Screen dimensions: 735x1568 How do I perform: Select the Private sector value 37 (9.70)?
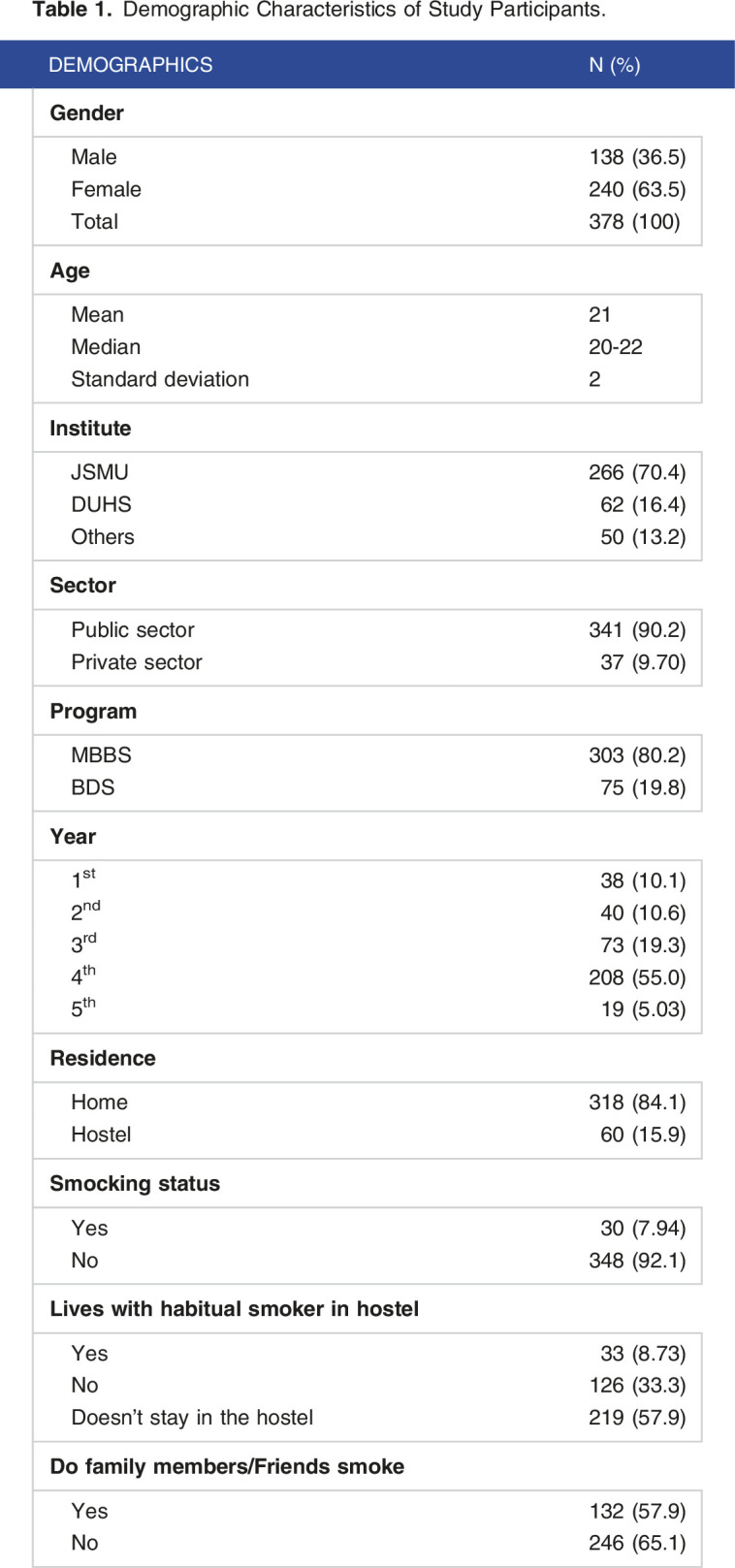pyautogui.click(x=643, y=662)
